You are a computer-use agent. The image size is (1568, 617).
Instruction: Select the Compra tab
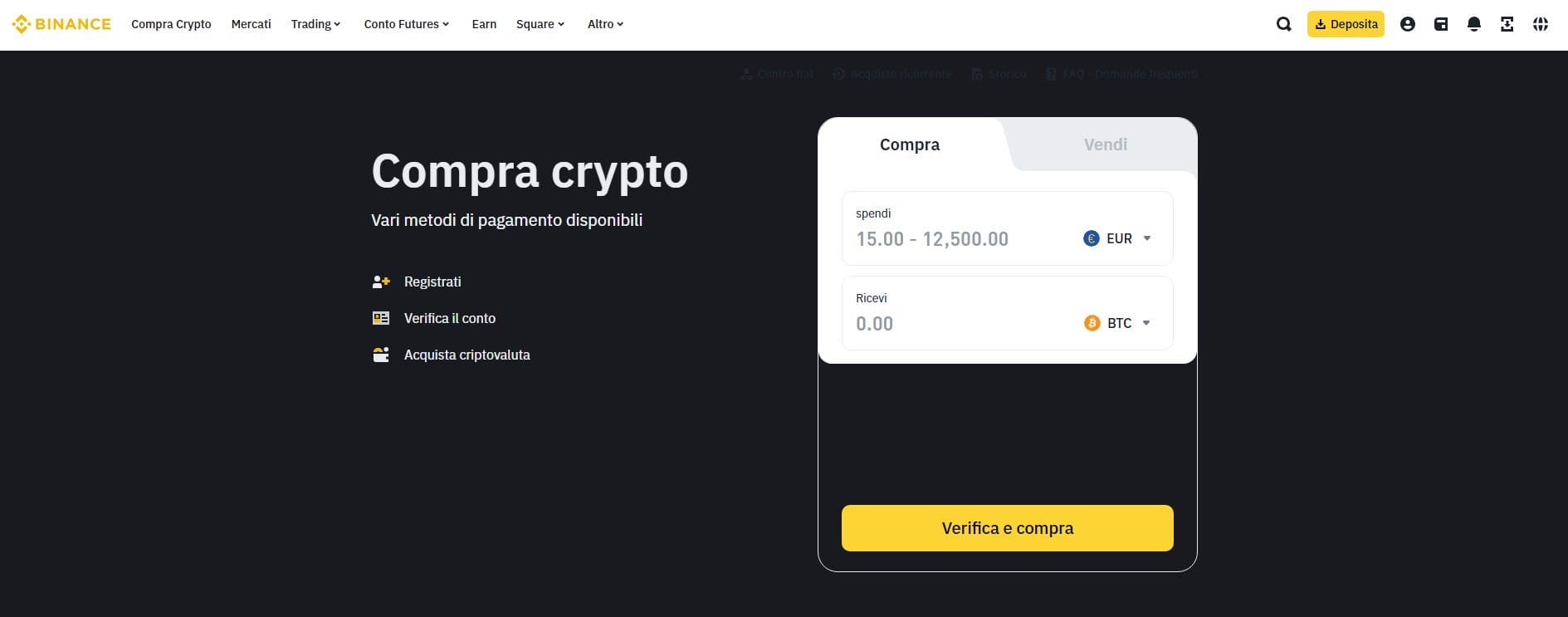(909, 144)
